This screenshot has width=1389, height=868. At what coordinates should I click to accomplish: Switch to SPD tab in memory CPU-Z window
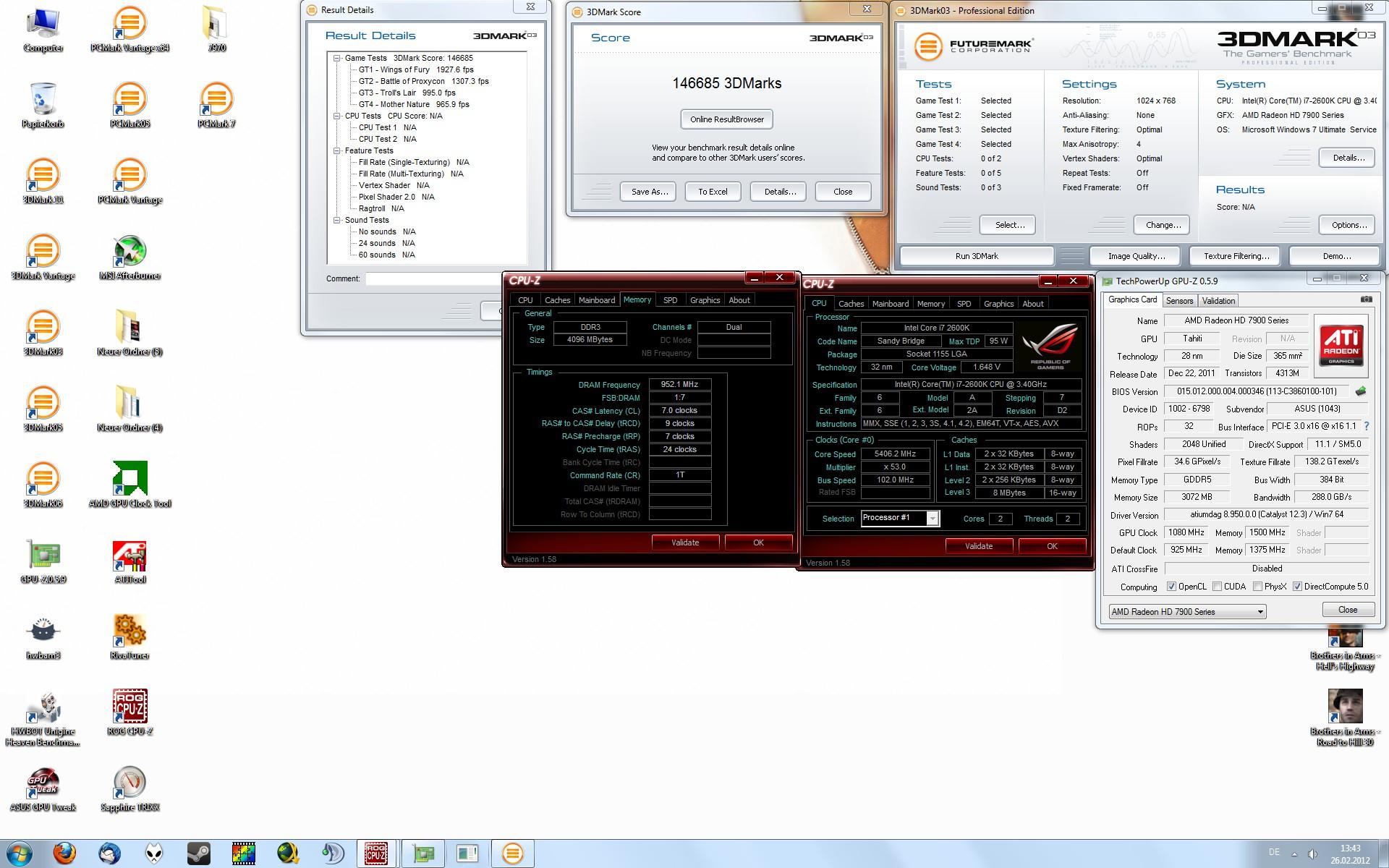(x=670, y=300)
